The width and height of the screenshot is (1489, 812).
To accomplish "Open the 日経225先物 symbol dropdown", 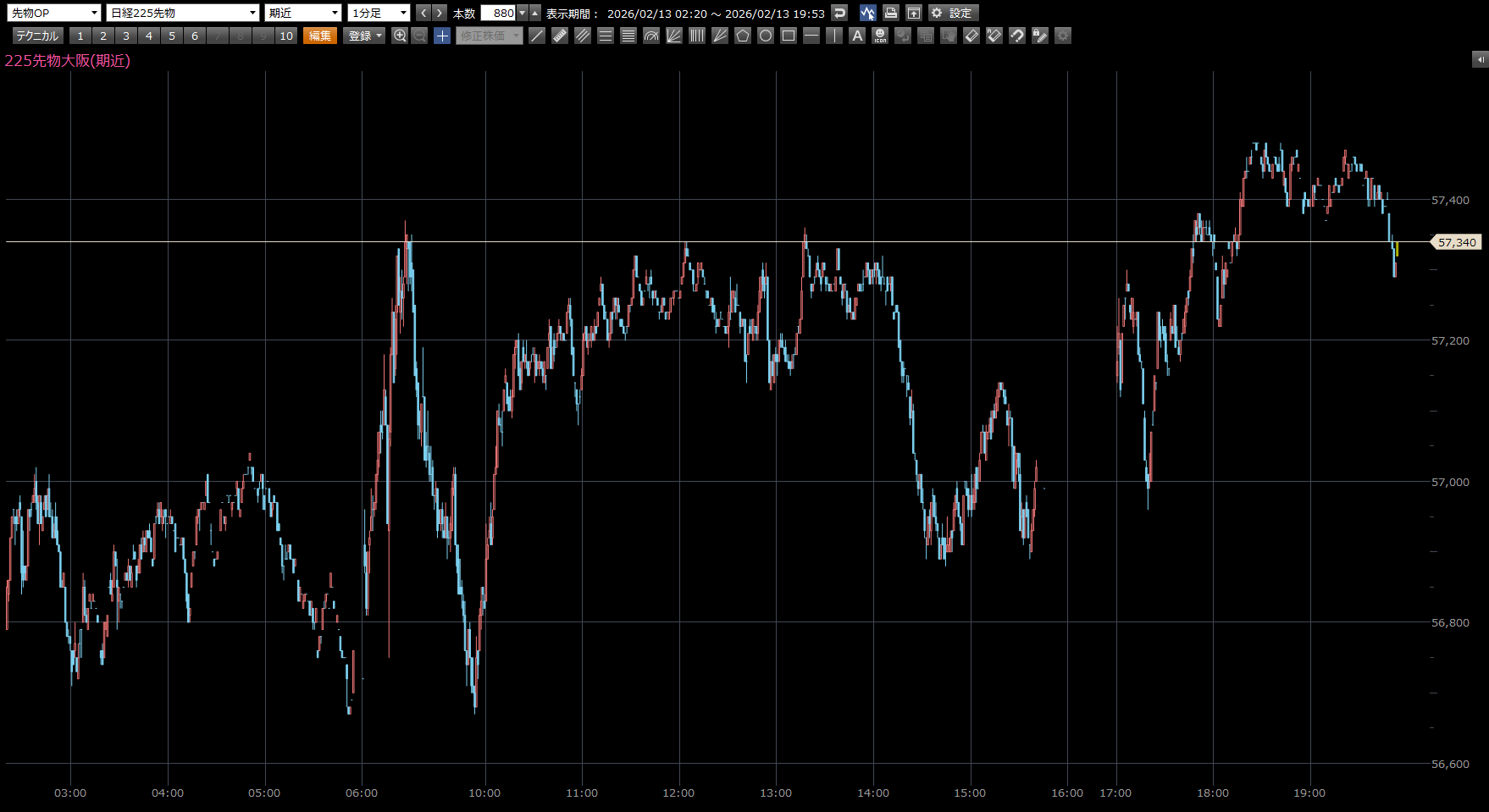I will pyautogui.click(x=182, y=13).
